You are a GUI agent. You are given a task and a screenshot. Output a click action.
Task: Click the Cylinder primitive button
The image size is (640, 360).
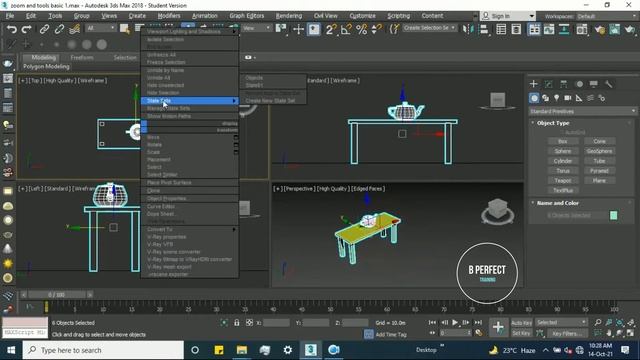(x=563, y=161)
